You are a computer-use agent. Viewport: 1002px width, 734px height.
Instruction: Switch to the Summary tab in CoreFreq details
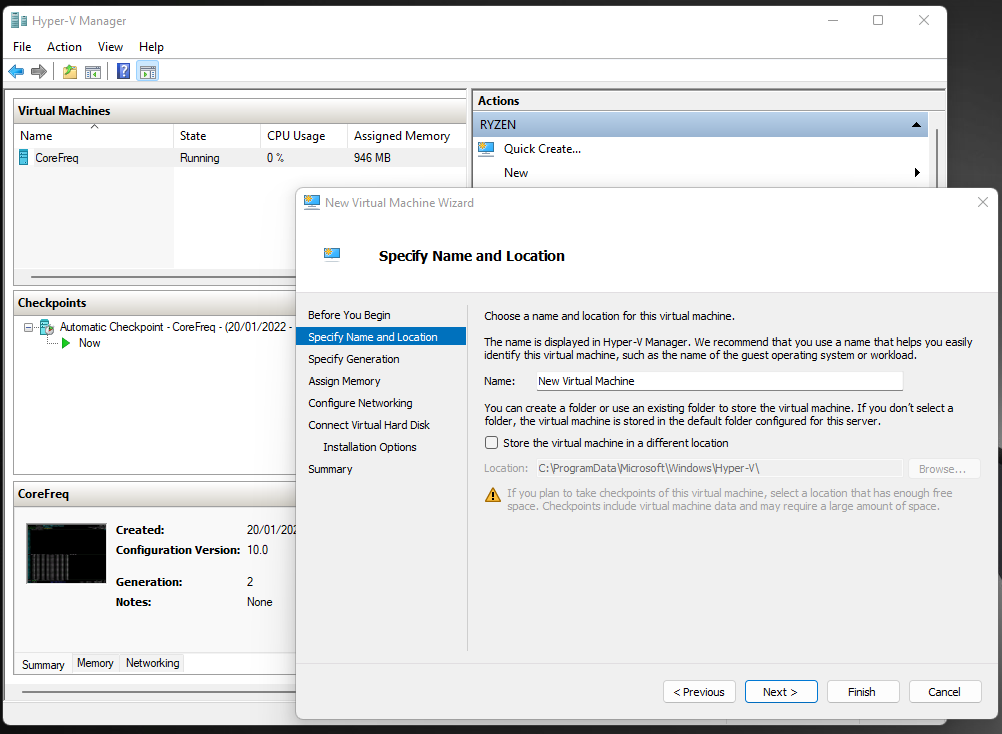[43, 664]
